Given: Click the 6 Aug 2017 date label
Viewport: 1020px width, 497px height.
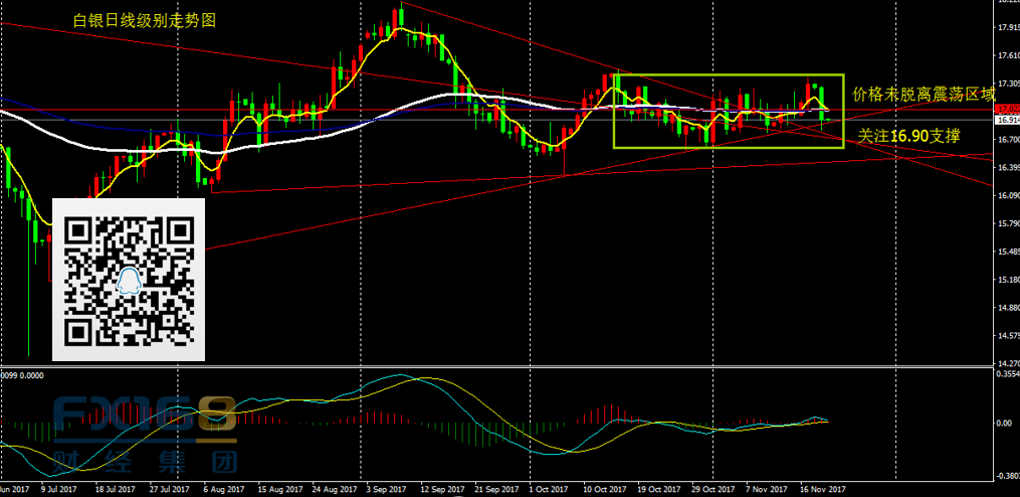Looking at the screenshot, I should [223, 490].
